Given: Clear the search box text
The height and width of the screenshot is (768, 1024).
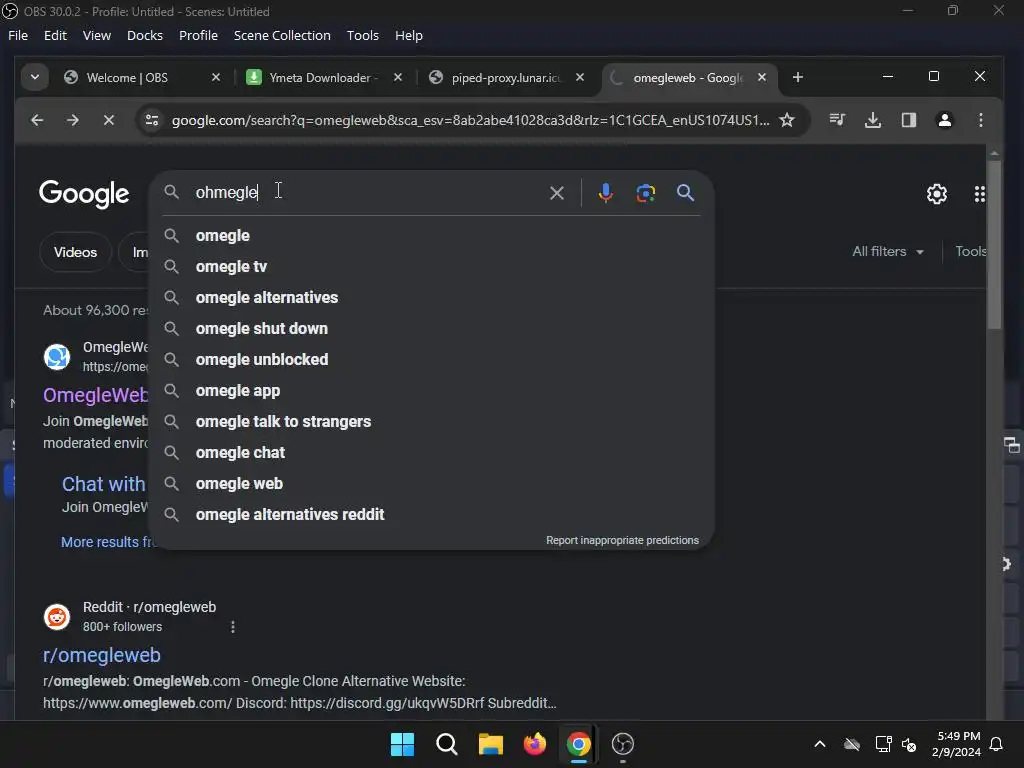Looking at the screenshot, I should click(x=556, y=193).
